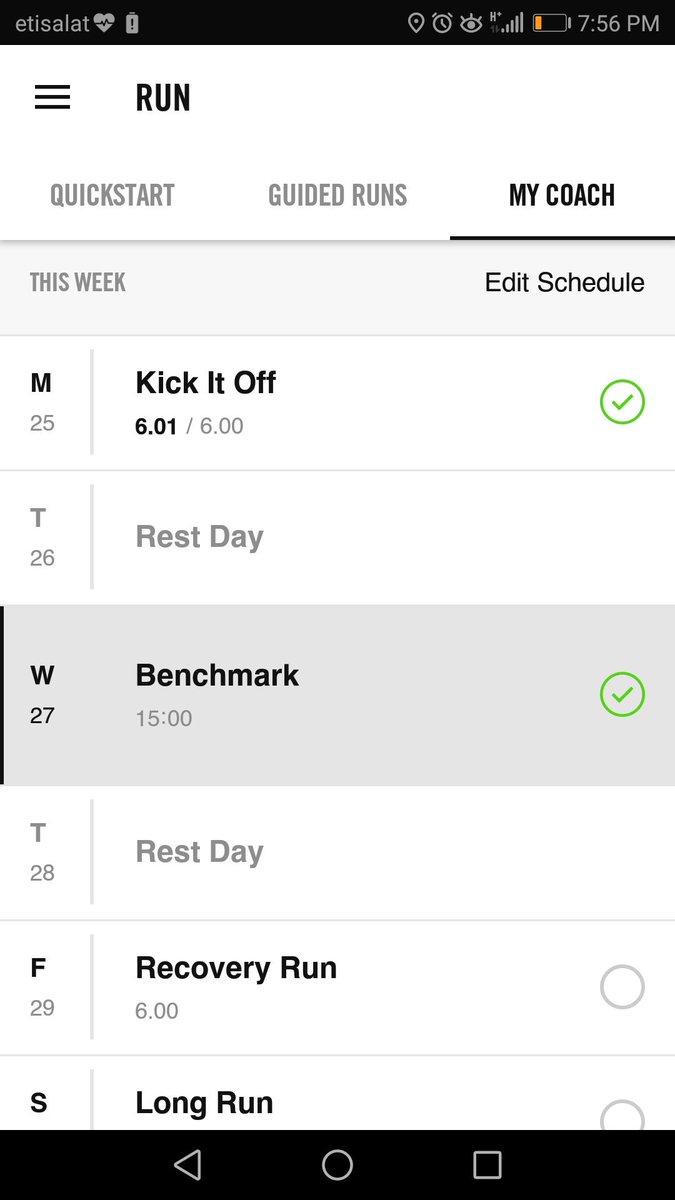
Task: Tap the battery icon in status bar
Action: pyautogui.click(x=550, y=23)
